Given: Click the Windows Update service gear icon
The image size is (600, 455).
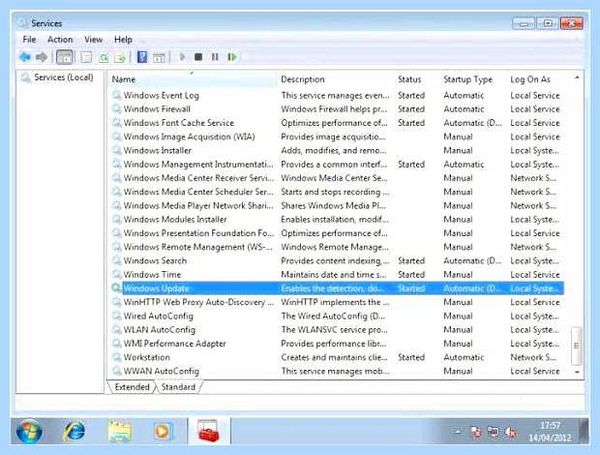Looking at the screenshot, I should click(x=116, y=288).
